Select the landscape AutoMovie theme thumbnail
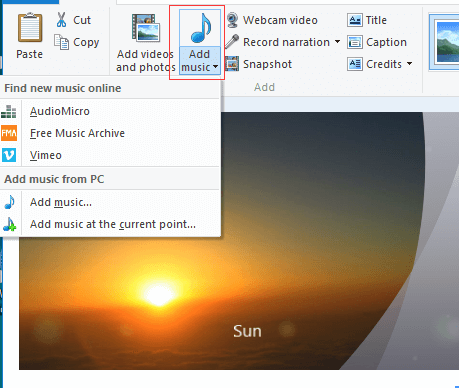Screen dimensions: 459x388 tap(445, 42)
